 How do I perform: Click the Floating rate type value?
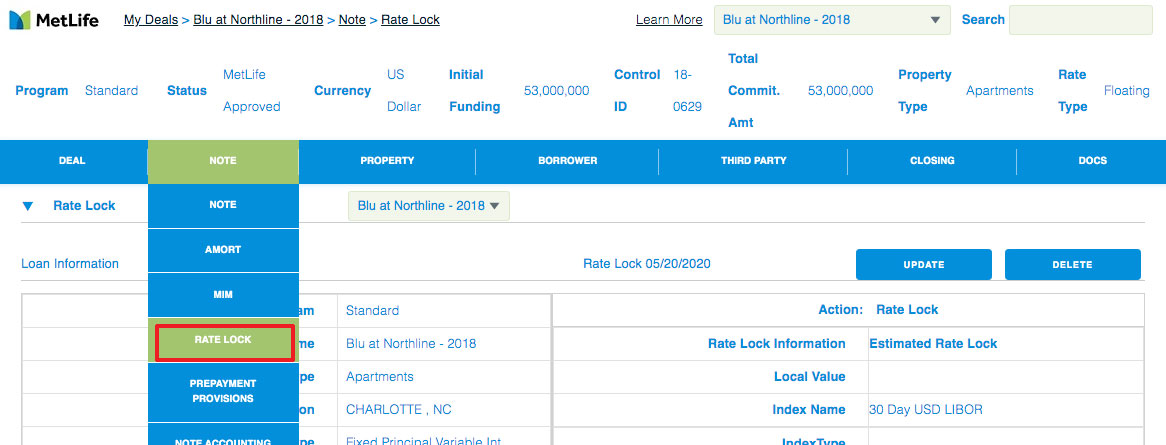coord(1127,91)
